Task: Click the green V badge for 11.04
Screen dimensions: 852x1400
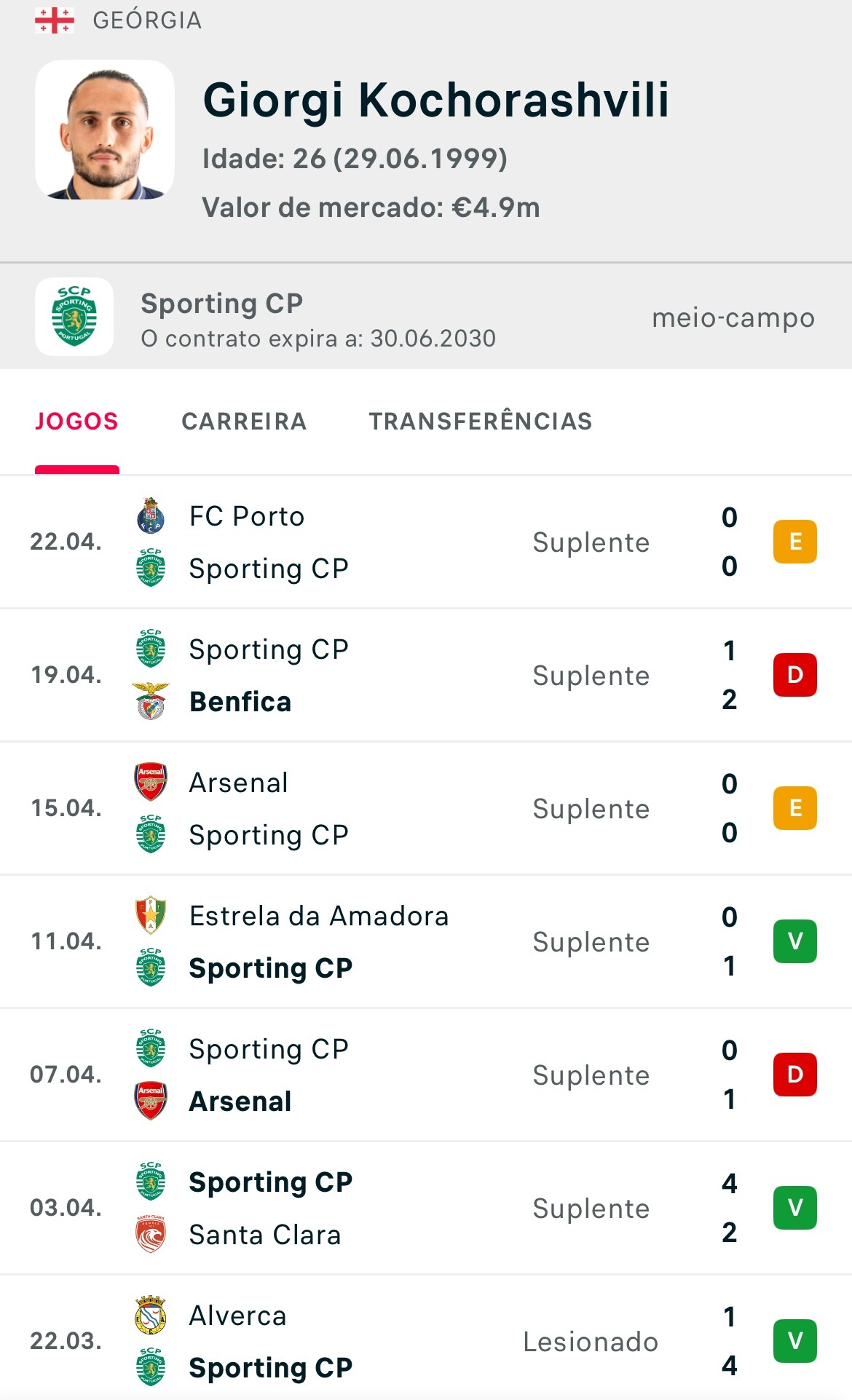Action: pos(794,941)
